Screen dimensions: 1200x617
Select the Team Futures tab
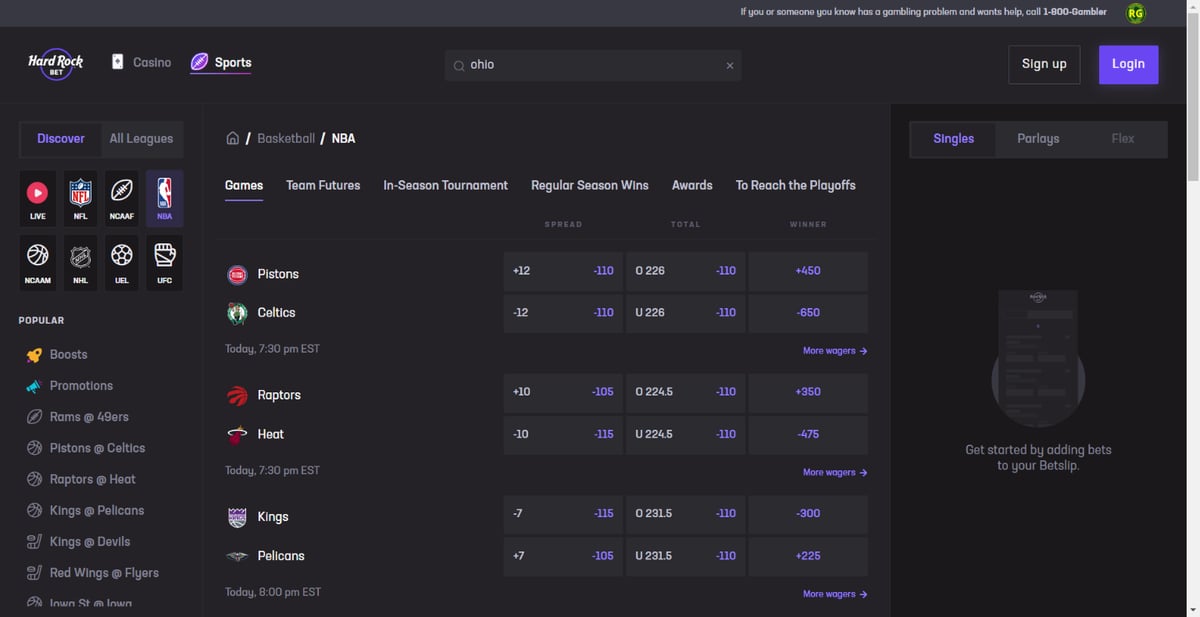point(323,185)
